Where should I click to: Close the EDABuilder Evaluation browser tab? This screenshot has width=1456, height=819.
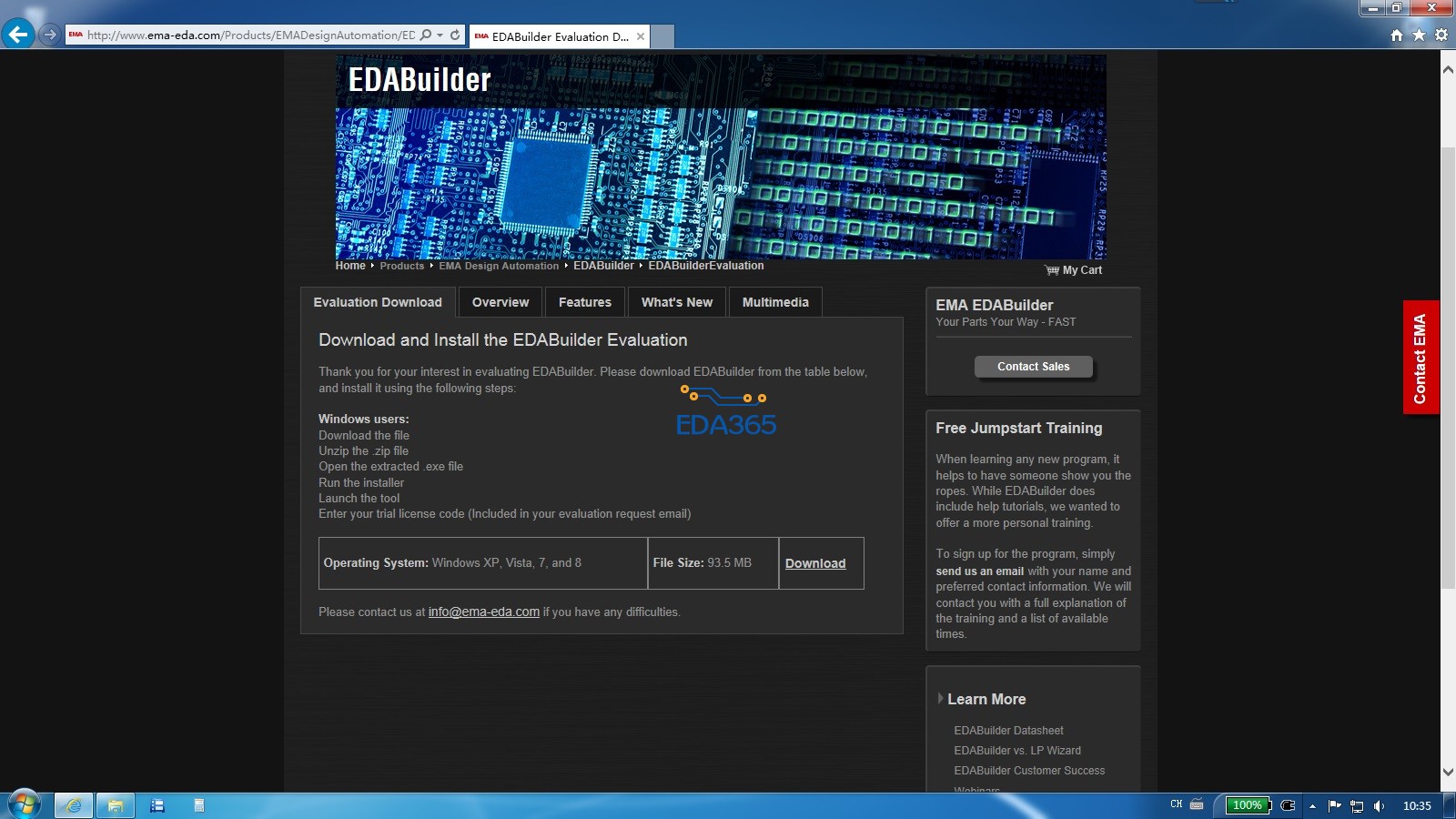(641, 36)
